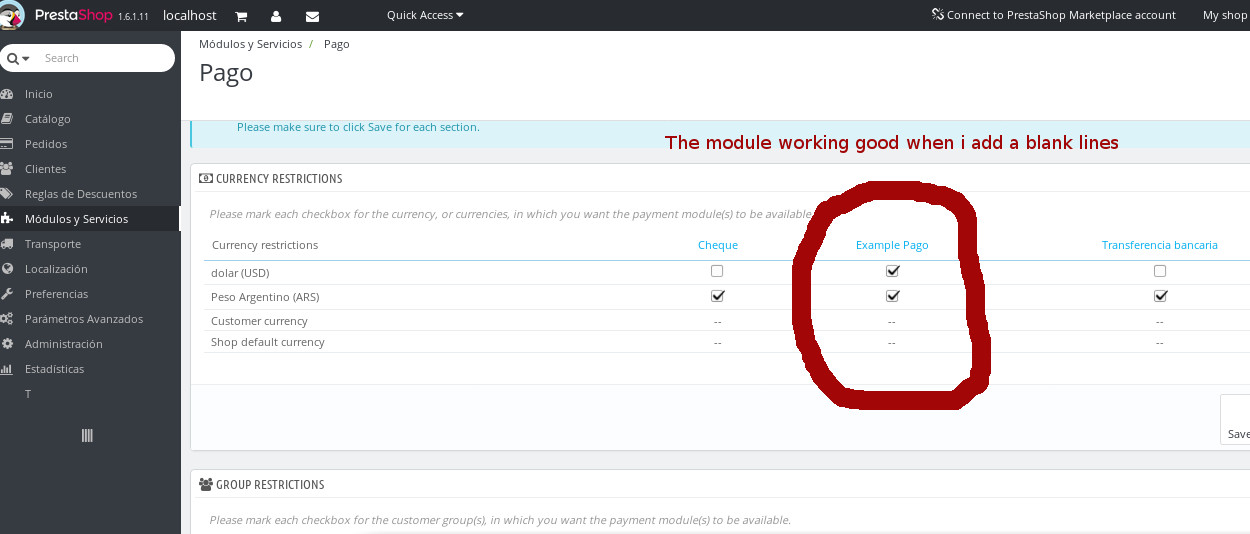
Task: Click the Reglas de Descuentos tags icon
Action: pyautogui.click(x=6, y=194)
